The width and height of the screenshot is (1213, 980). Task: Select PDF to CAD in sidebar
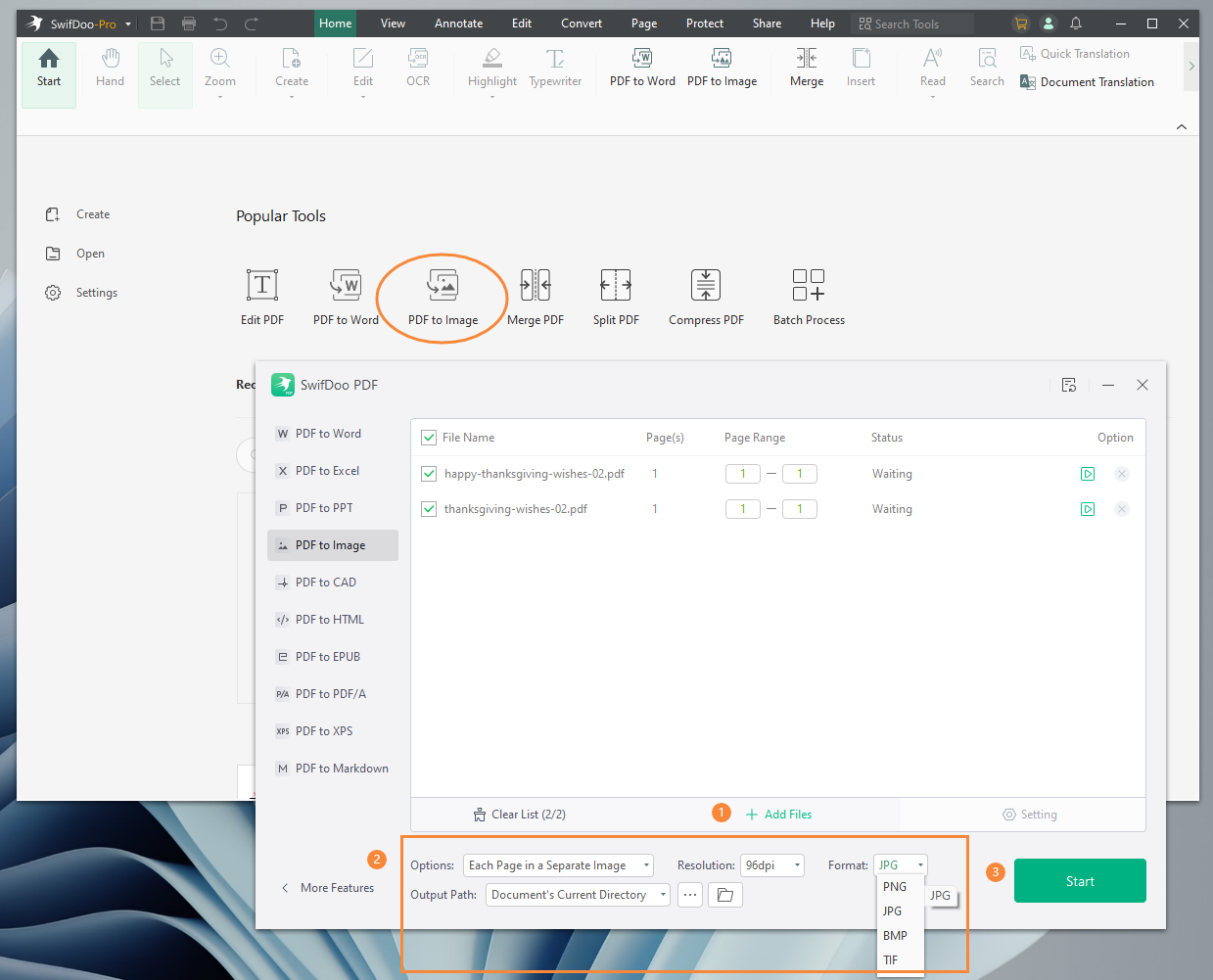(333, 583)
